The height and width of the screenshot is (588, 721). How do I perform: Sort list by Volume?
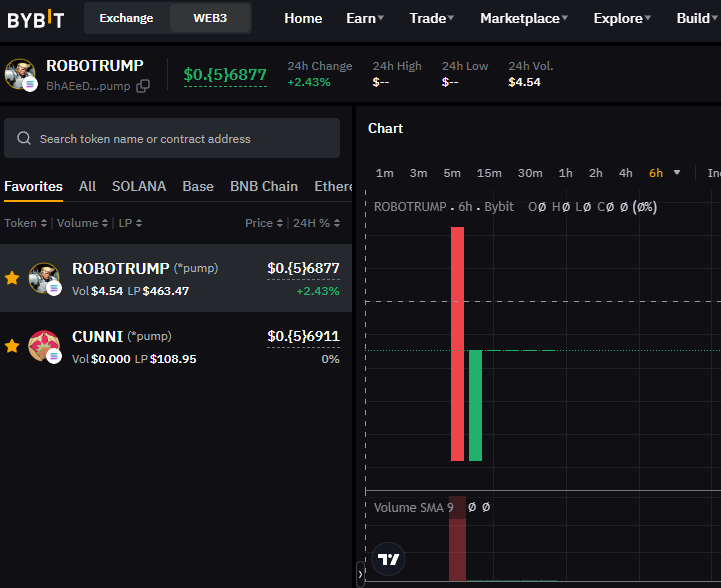pos(83,223)
